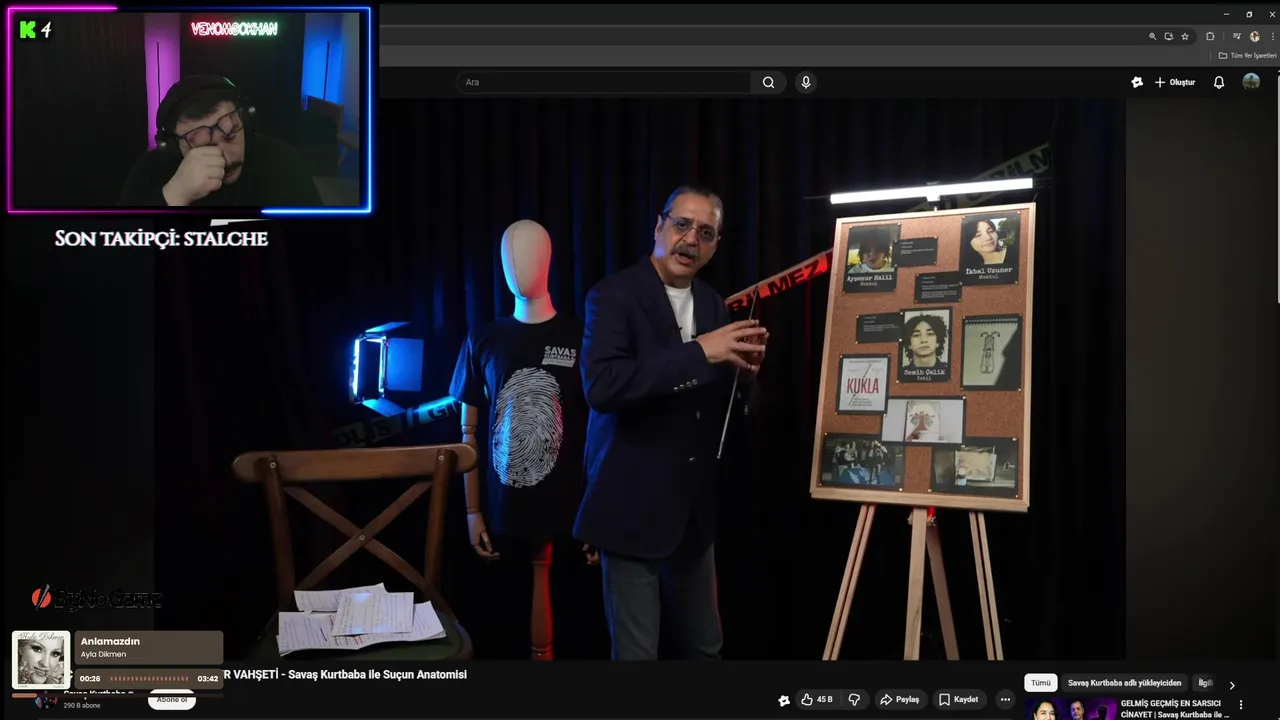Click Abone ol subscribe button
The height and width of the screenshot is (720, 1280).
[x=172, y=700]
